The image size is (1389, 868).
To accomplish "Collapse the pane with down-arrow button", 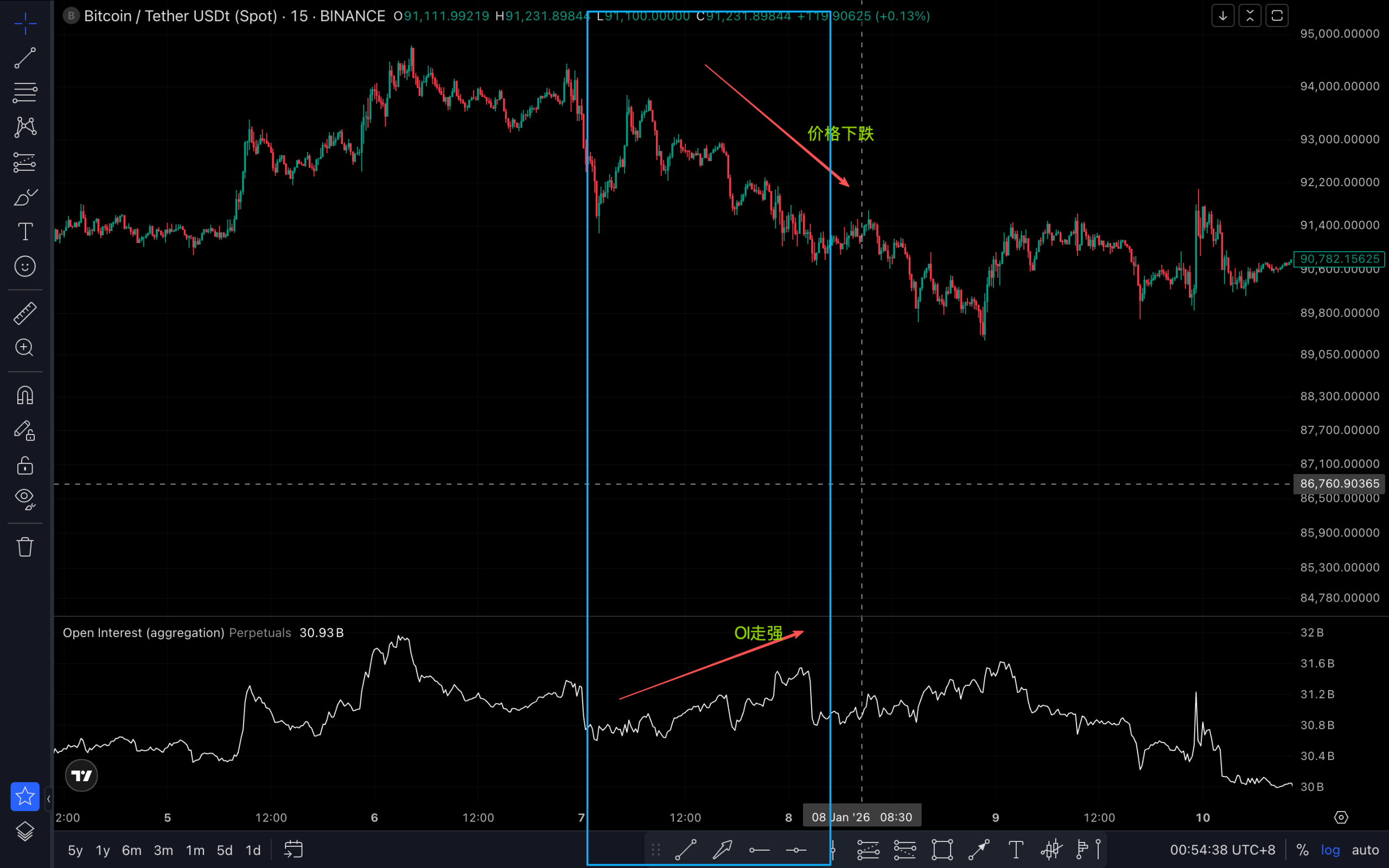I will pos(1222,16).
